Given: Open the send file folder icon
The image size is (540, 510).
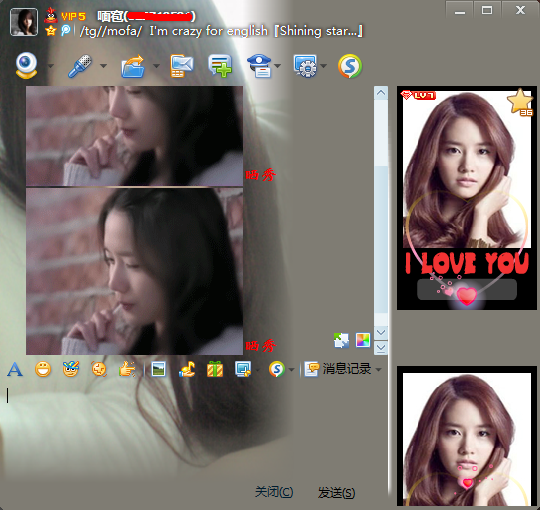Looking at the screenshot, I should pos(133,66).
